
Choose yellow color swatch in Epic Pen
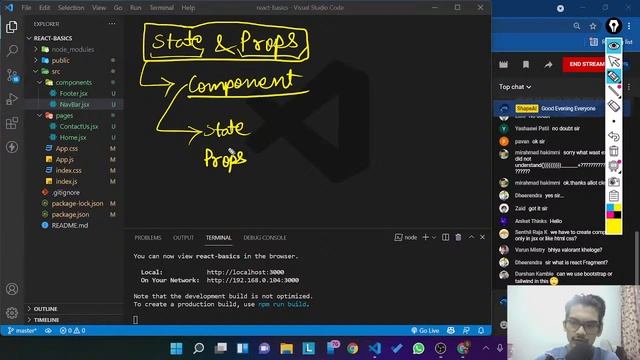[x=614, y=226]
